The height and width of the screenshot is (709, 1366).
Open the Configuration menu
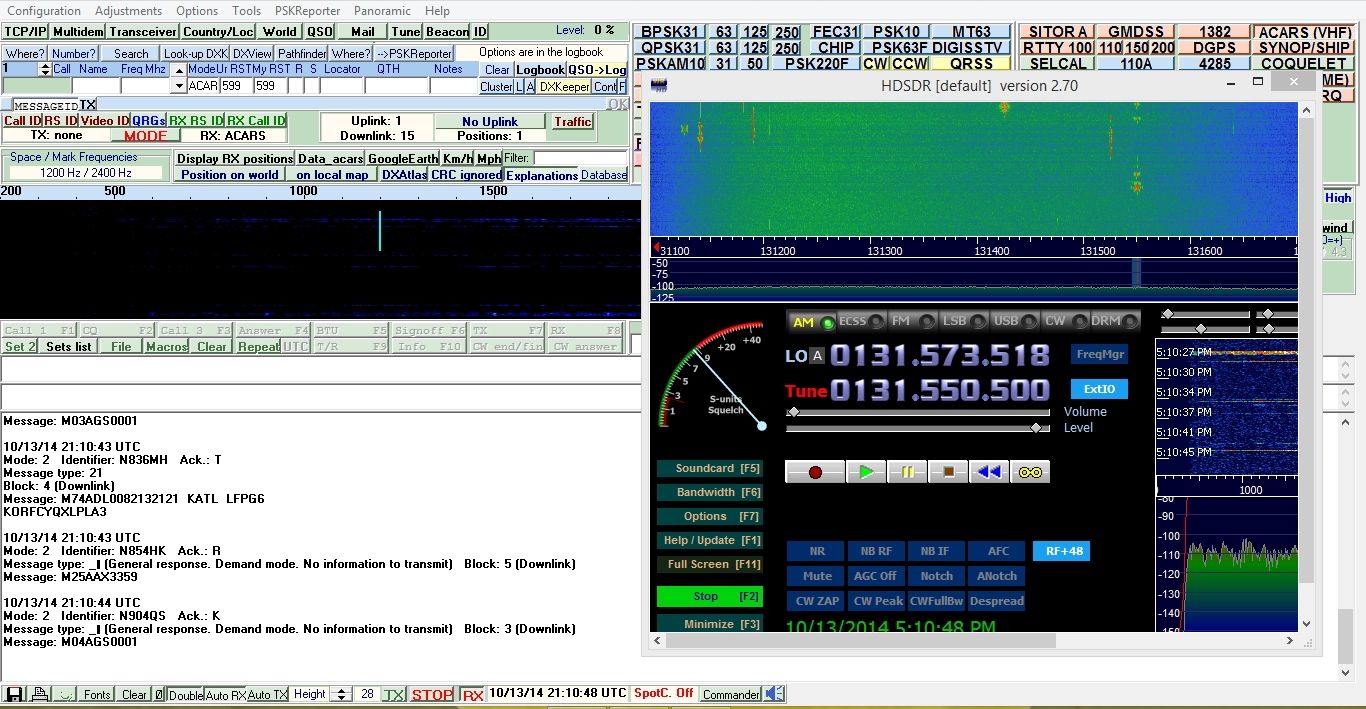point(44,11)
